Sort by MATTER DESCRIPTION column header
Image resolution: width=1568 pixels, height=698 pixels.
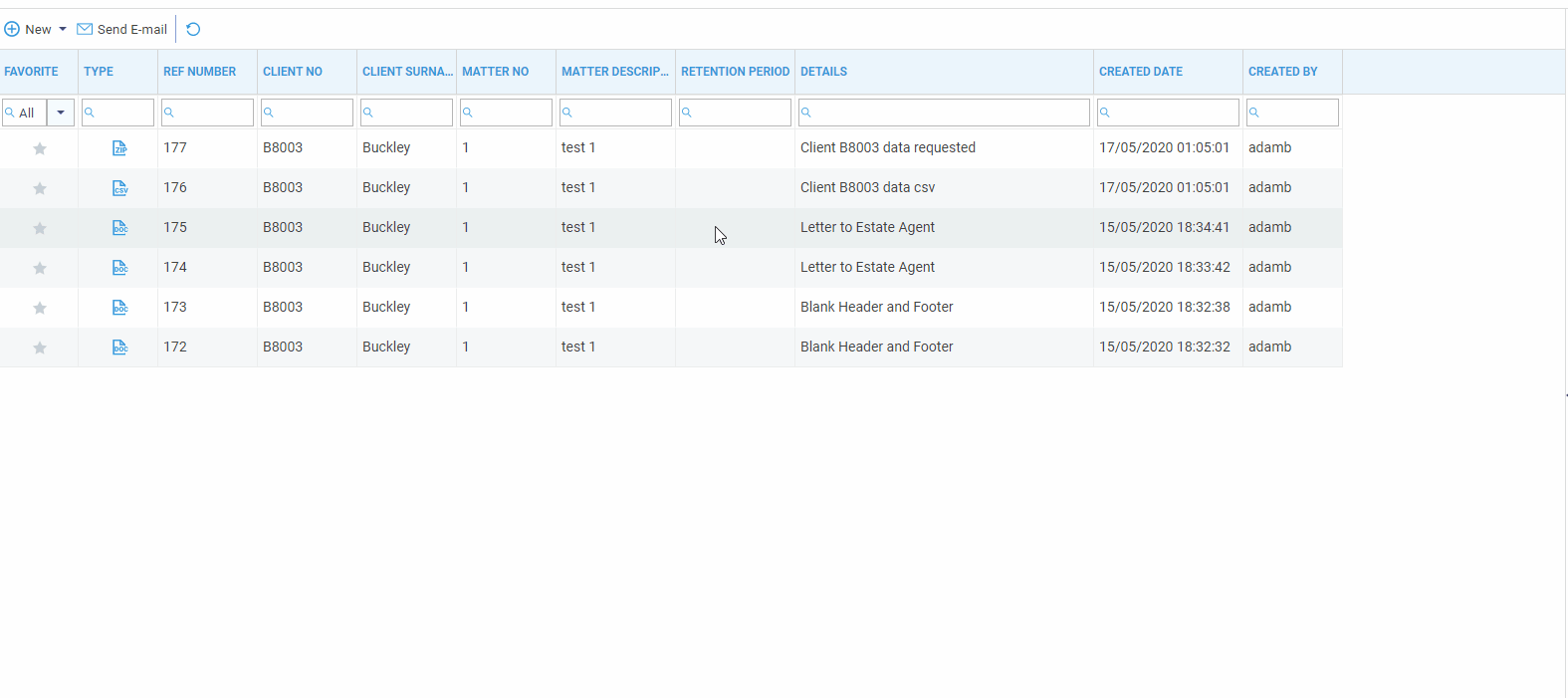(615, 72)
